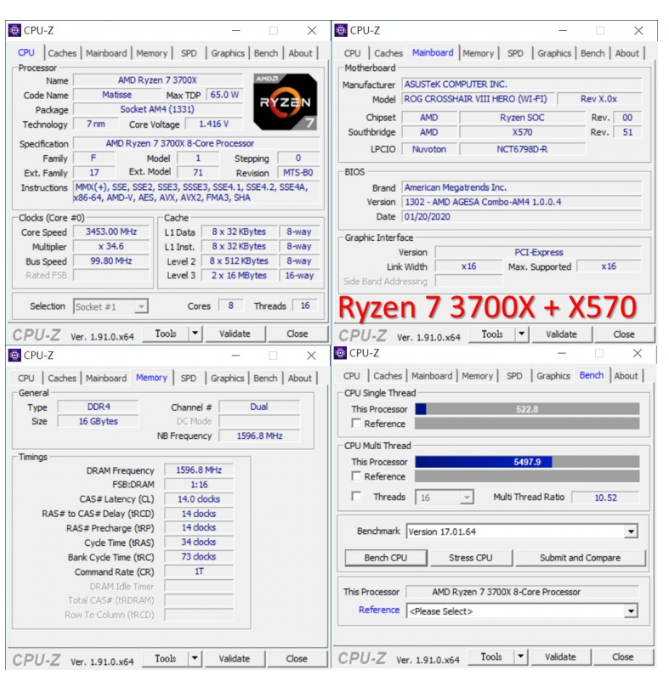Viewport: 669px width, 678px height.
Task: Click the Core Voltage value 1.416 V
Action: click(x=214, y=124)
